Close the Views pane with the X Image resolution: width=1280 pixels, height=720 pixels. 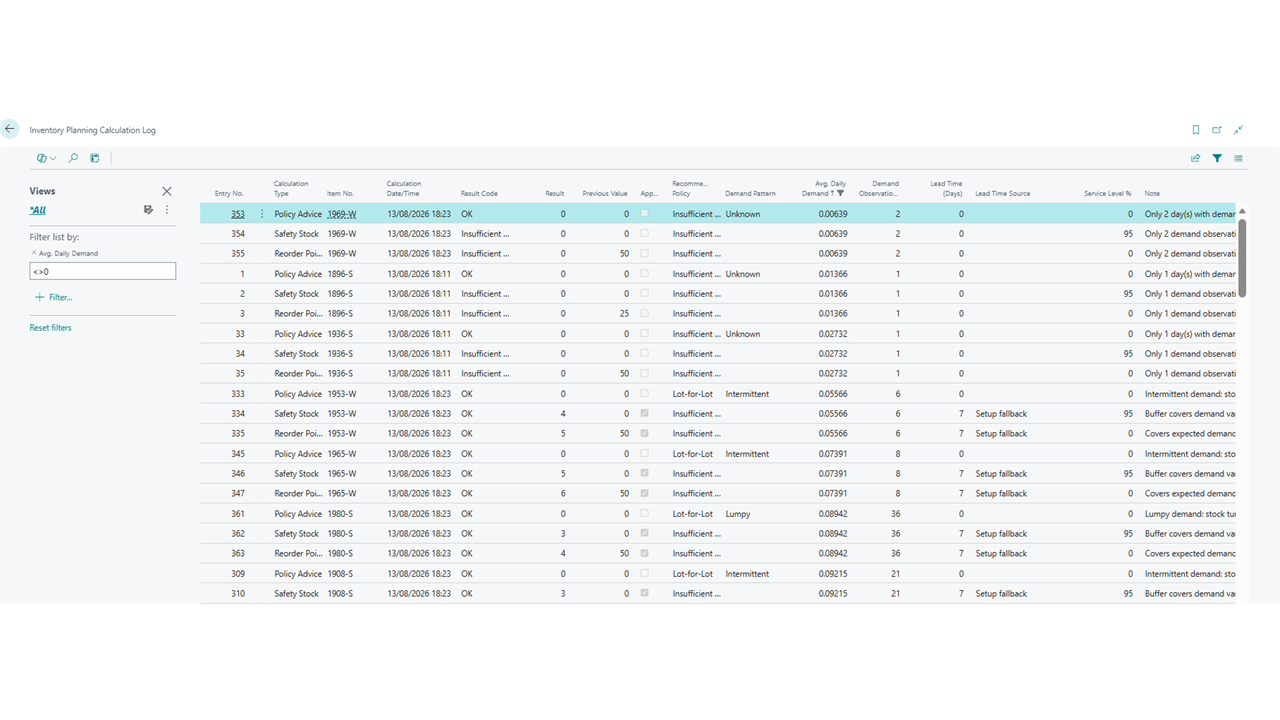(167, 191)
